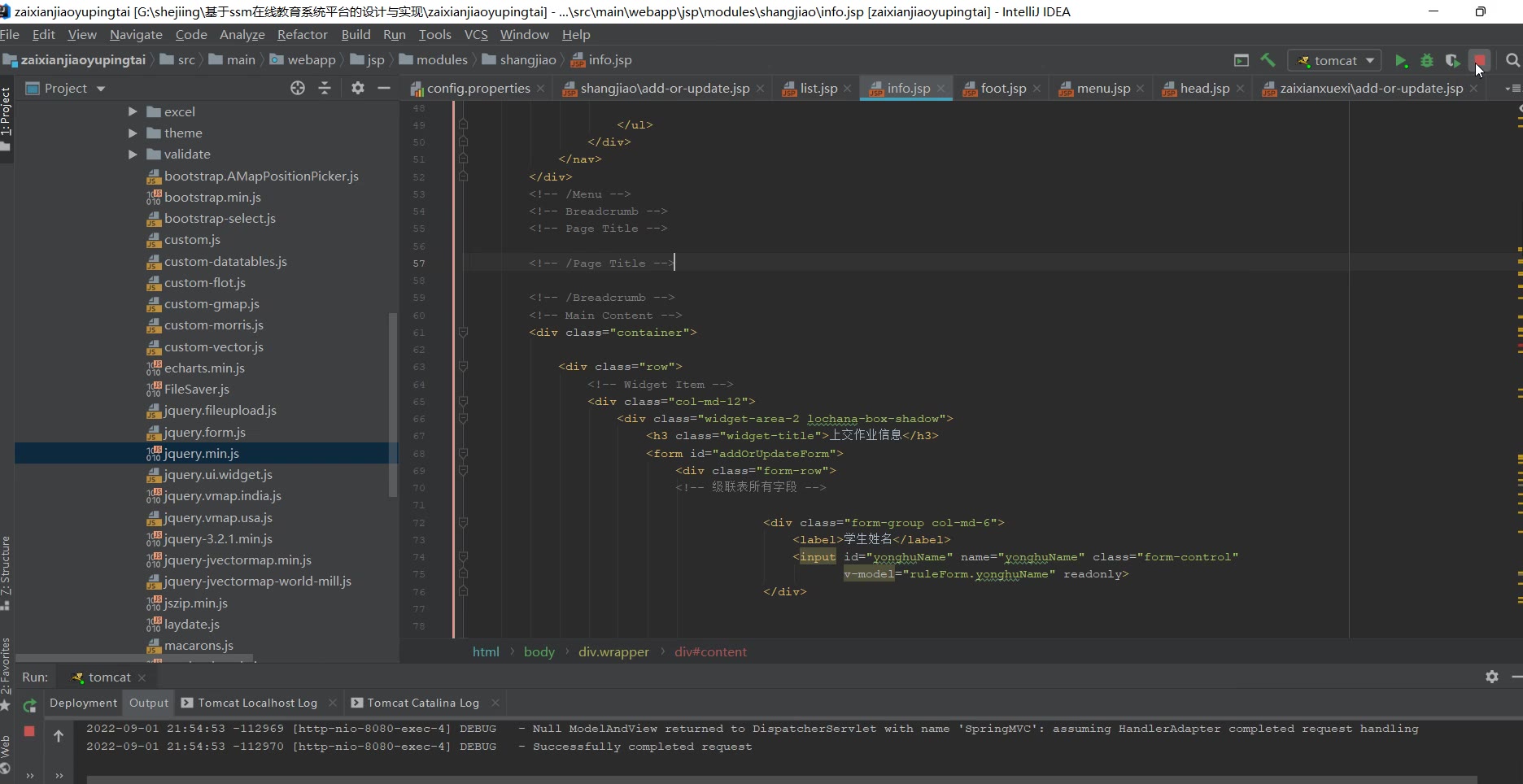Switch to the Tomcat Catalina Log tab
This screenshot has height=784, width=1523.
tap(422, 703)
